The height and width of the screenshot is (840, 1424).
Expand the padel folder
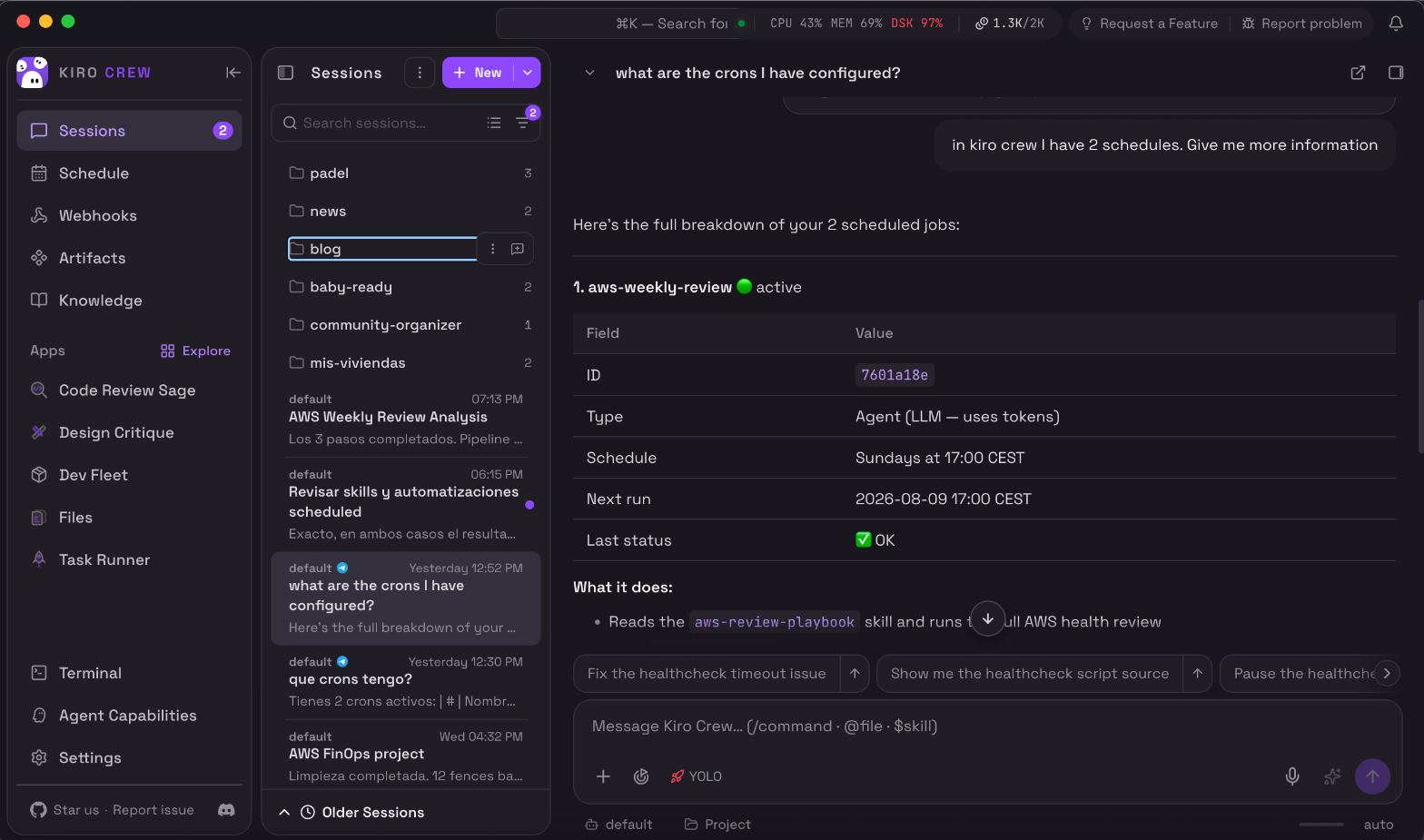[x=410, y=173]
